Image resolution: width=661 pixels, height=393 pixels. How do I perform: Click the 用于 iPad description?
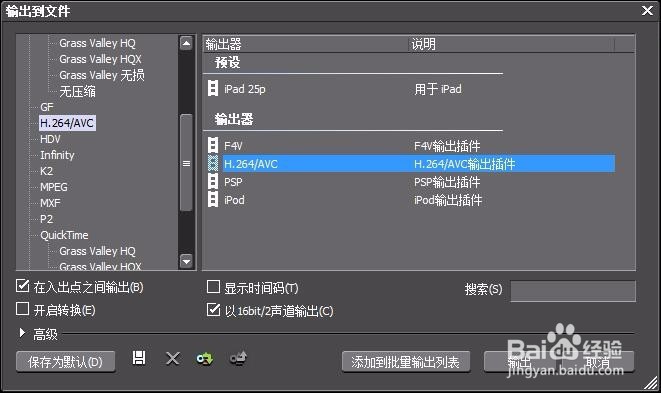pyautogui.click(x=438, y=89)
